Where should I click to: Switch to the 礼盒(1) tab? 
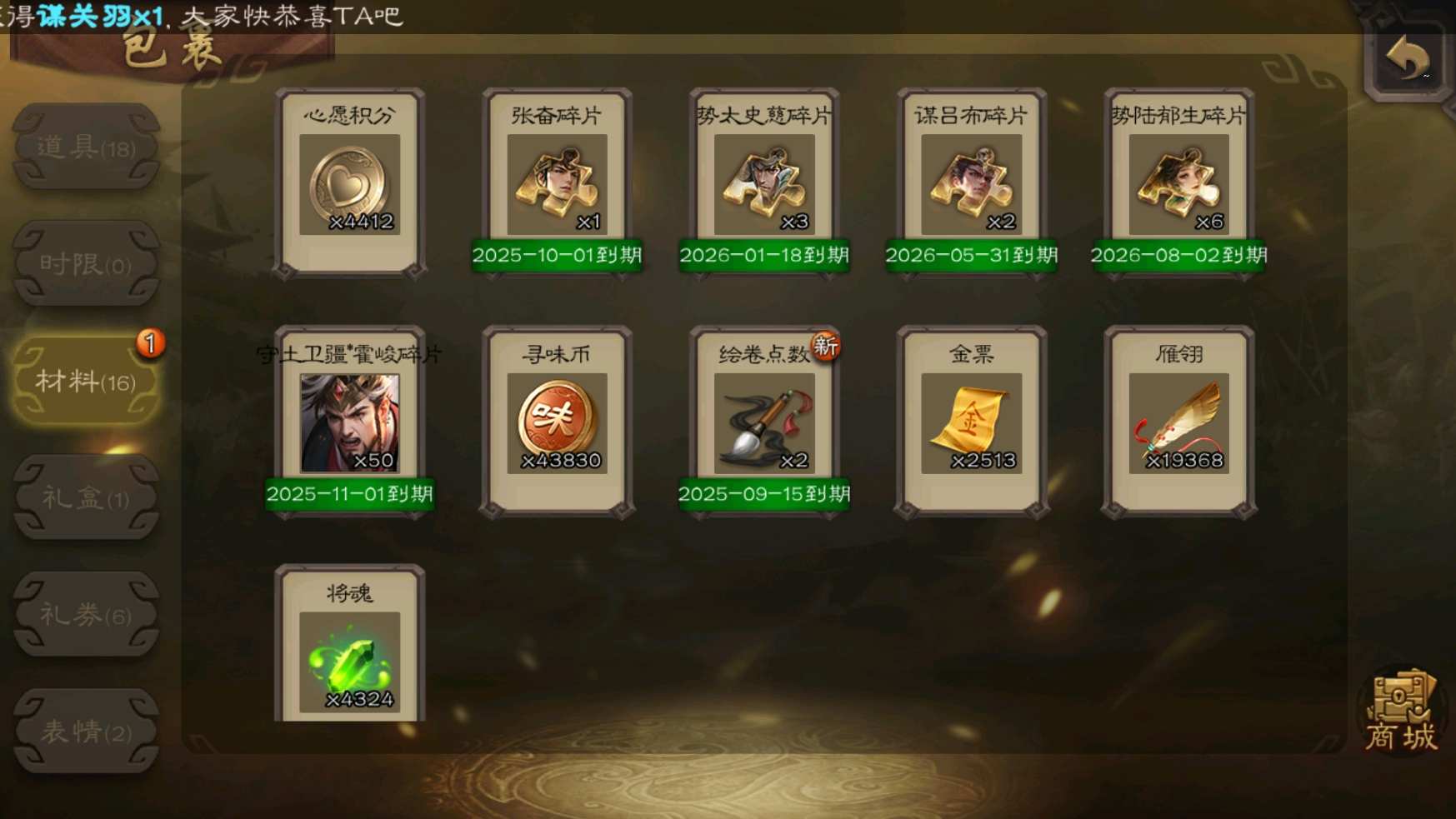tap(86, 498)
